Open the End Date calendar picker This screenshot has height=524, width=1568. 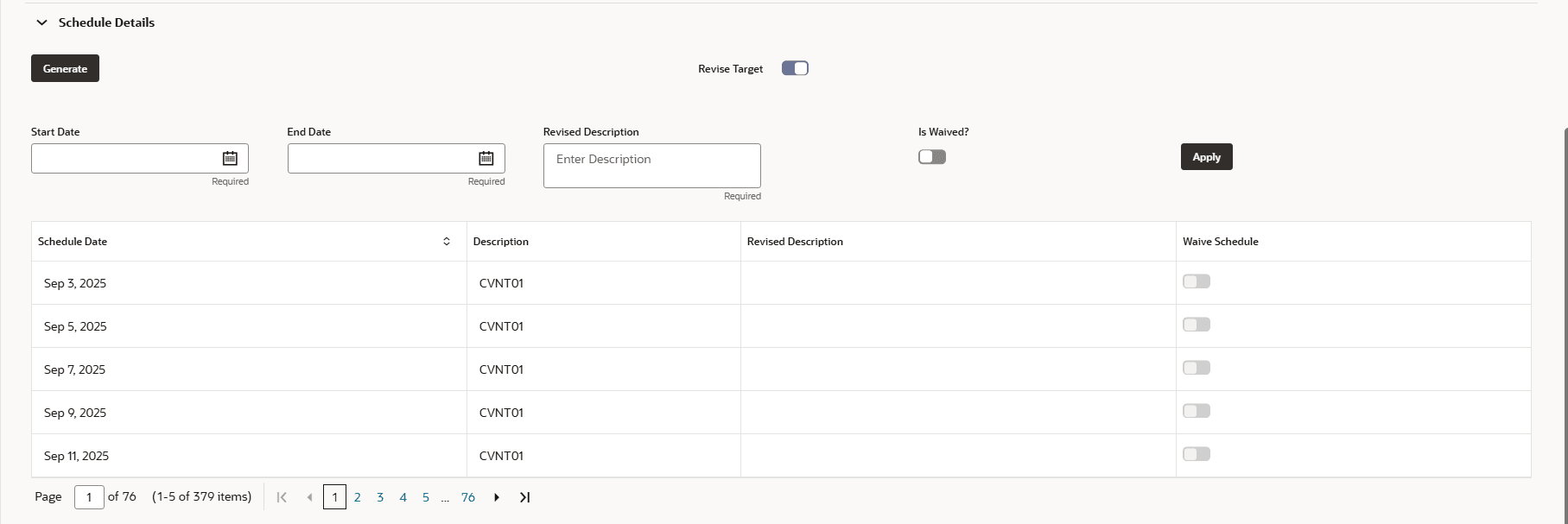(x=486, y=158)
